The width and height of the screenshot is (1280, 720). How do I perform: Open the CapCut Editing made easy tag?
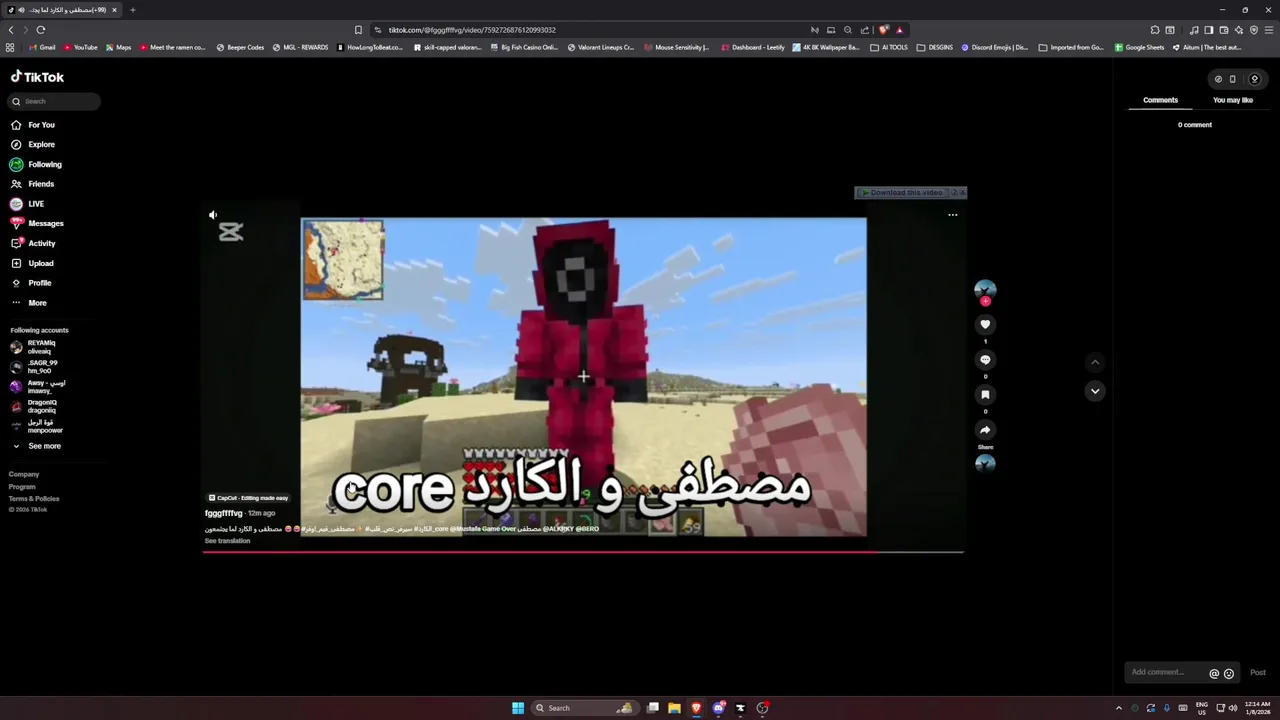coord(248,498)
